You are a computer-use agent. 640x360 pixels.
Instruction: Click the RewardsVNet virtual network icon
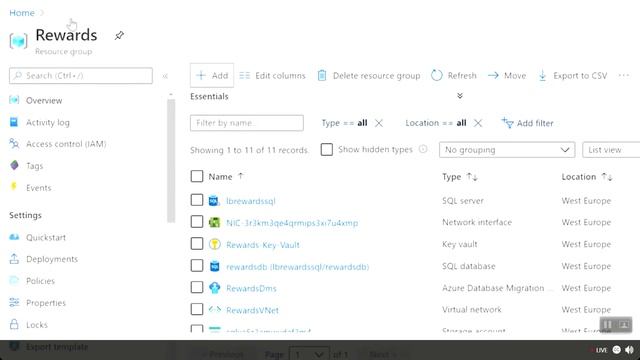[214, 309]
